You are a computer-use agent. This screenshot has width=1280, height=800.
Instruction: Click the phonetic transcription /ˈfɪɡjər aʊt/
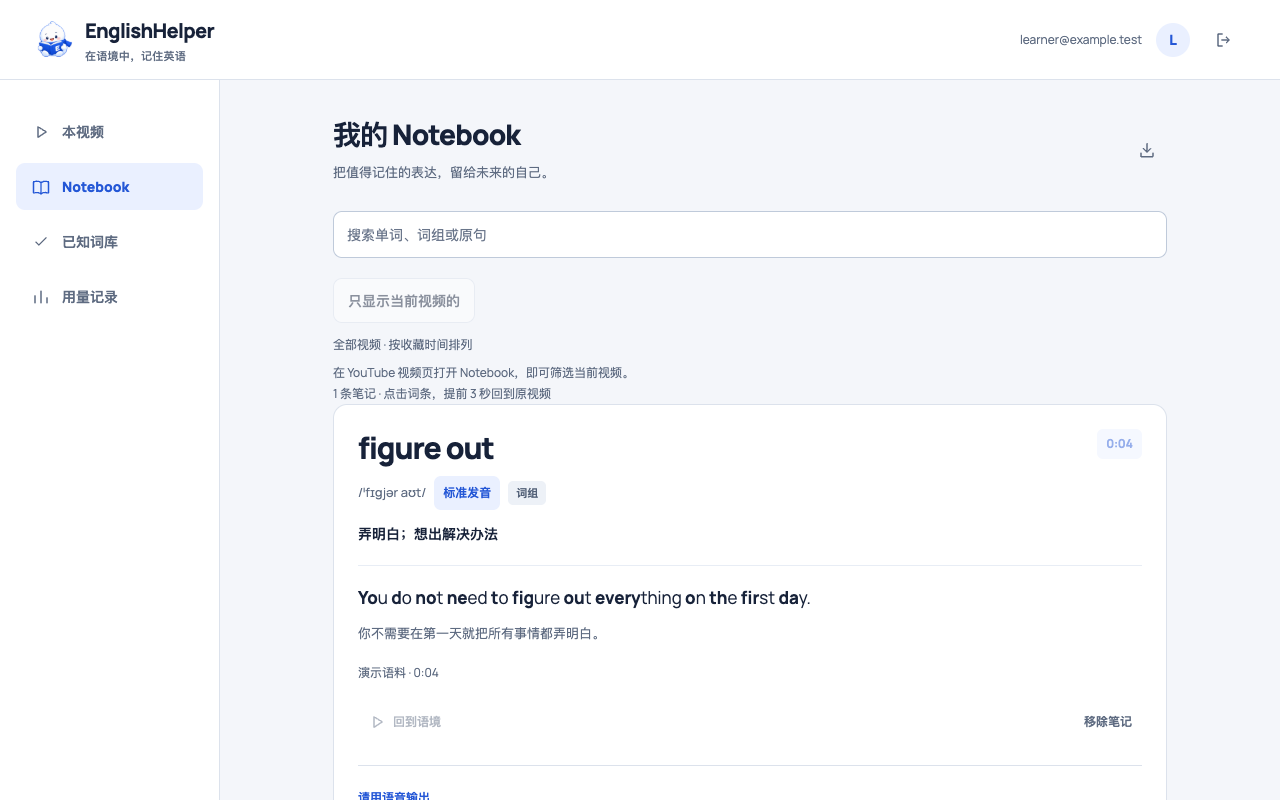[392, 493]
